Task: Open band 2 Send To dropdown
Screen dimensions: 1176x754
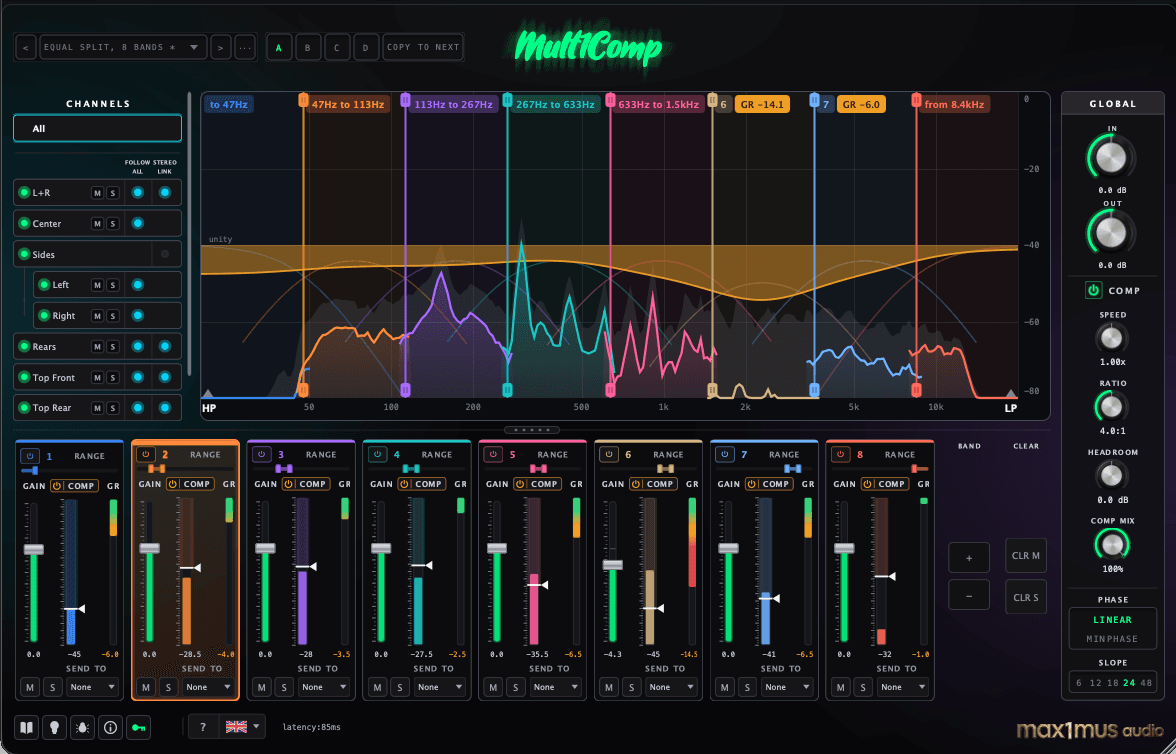Action: click(208, 687)
